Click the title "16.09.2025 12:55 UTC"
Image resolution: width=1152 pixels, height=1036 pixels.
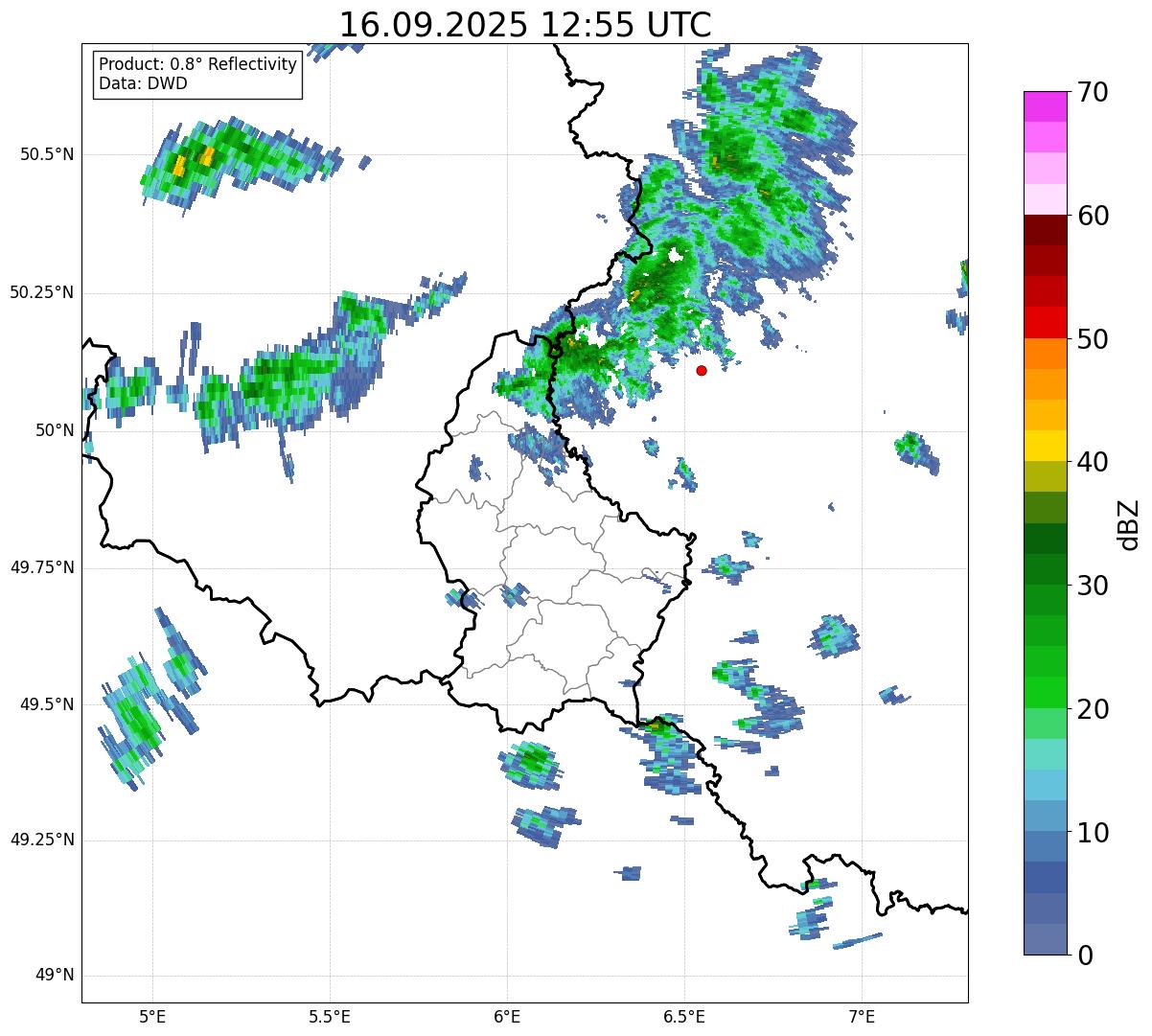tap(525, 24)
